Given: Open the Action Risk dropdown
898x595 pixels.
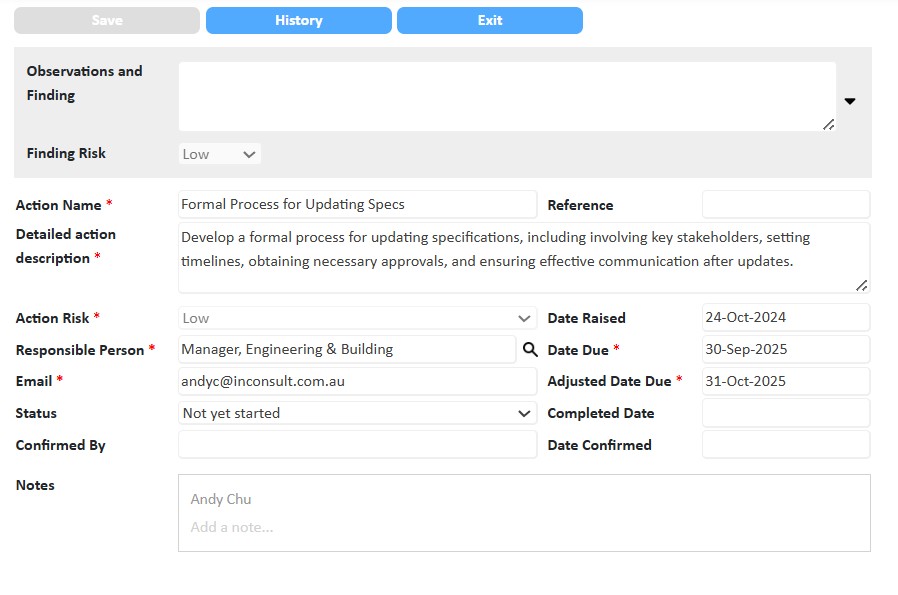Looking at the screenshot, I should coord(357,318).
